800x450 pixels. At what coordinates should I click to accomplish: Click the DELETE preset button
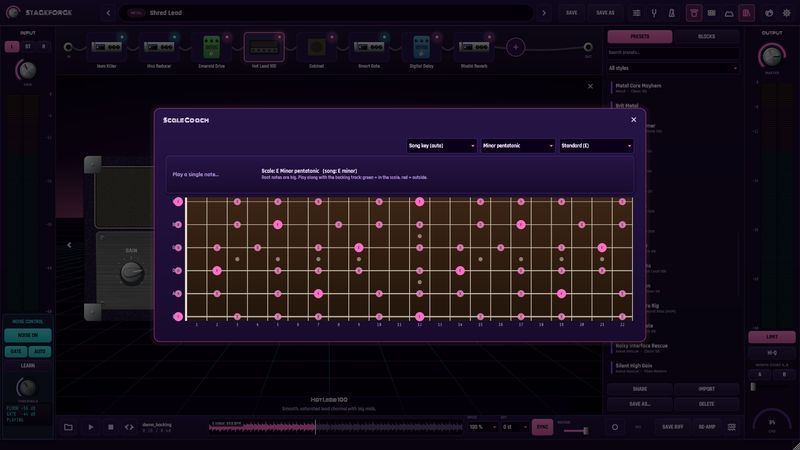point(707,404)
